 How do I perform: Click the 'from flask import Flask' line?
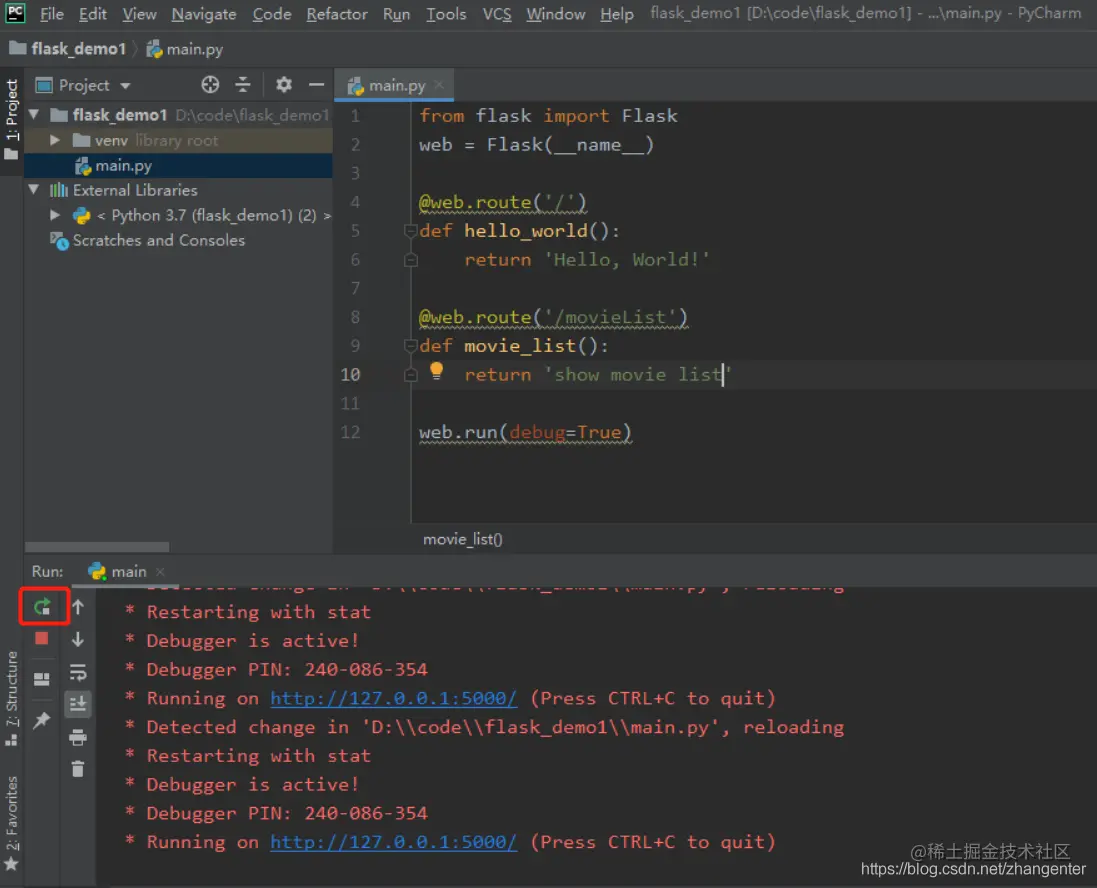pyautogui.click(x=548, y=115)
